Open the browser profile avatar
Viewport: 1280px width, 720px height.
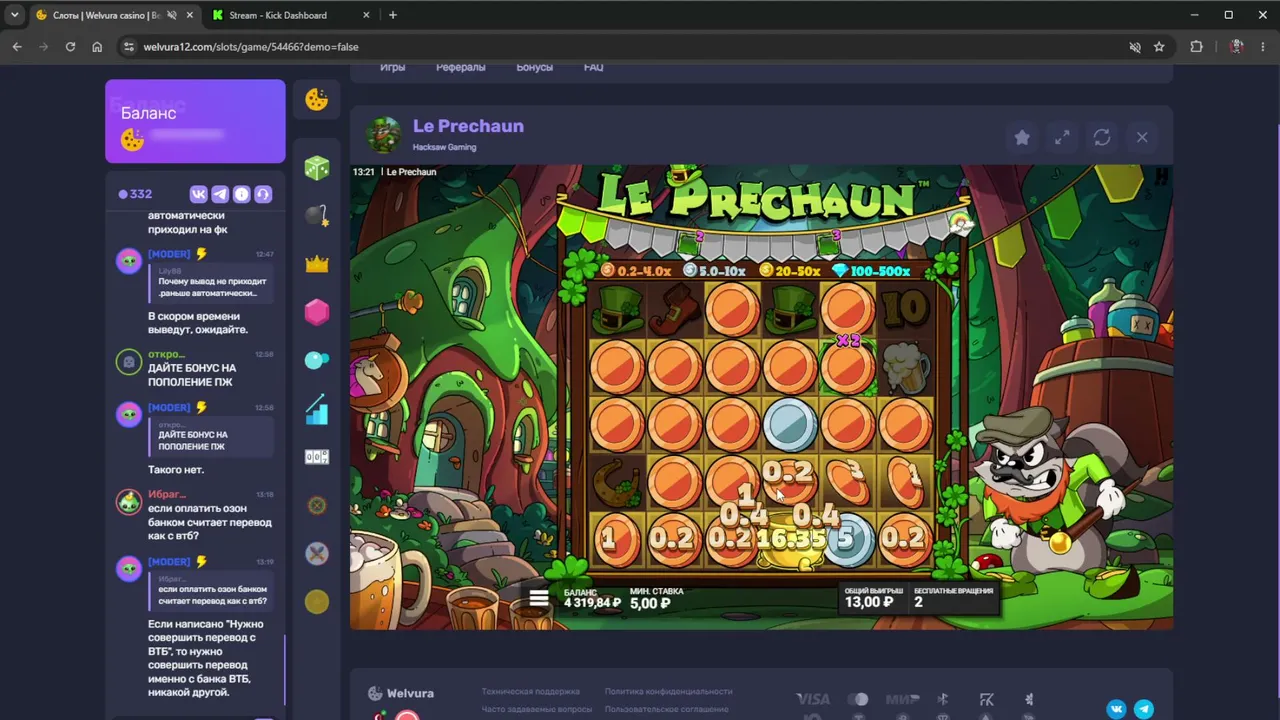(x=1236, y=47)
